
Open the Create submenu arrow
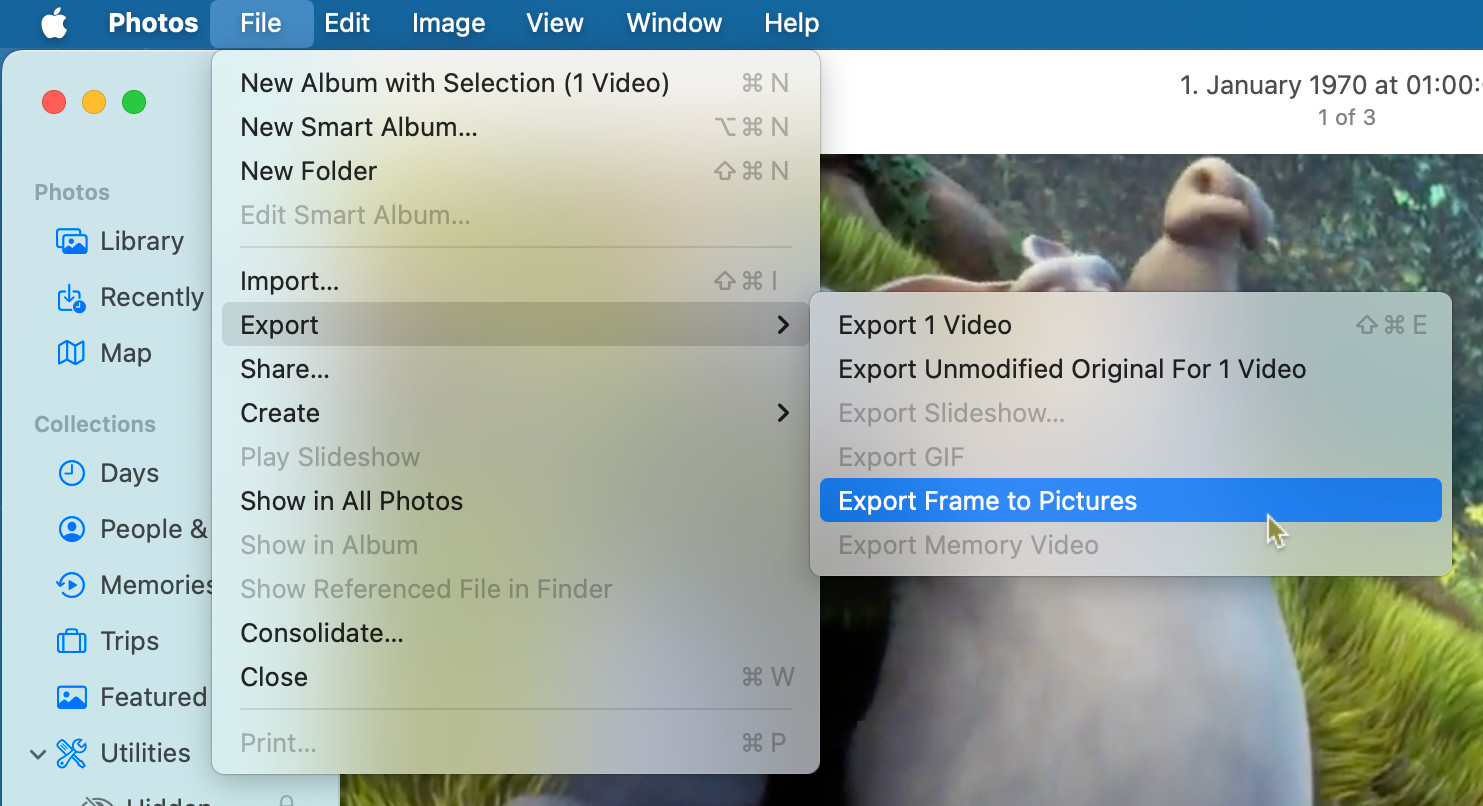pos(783,413)
